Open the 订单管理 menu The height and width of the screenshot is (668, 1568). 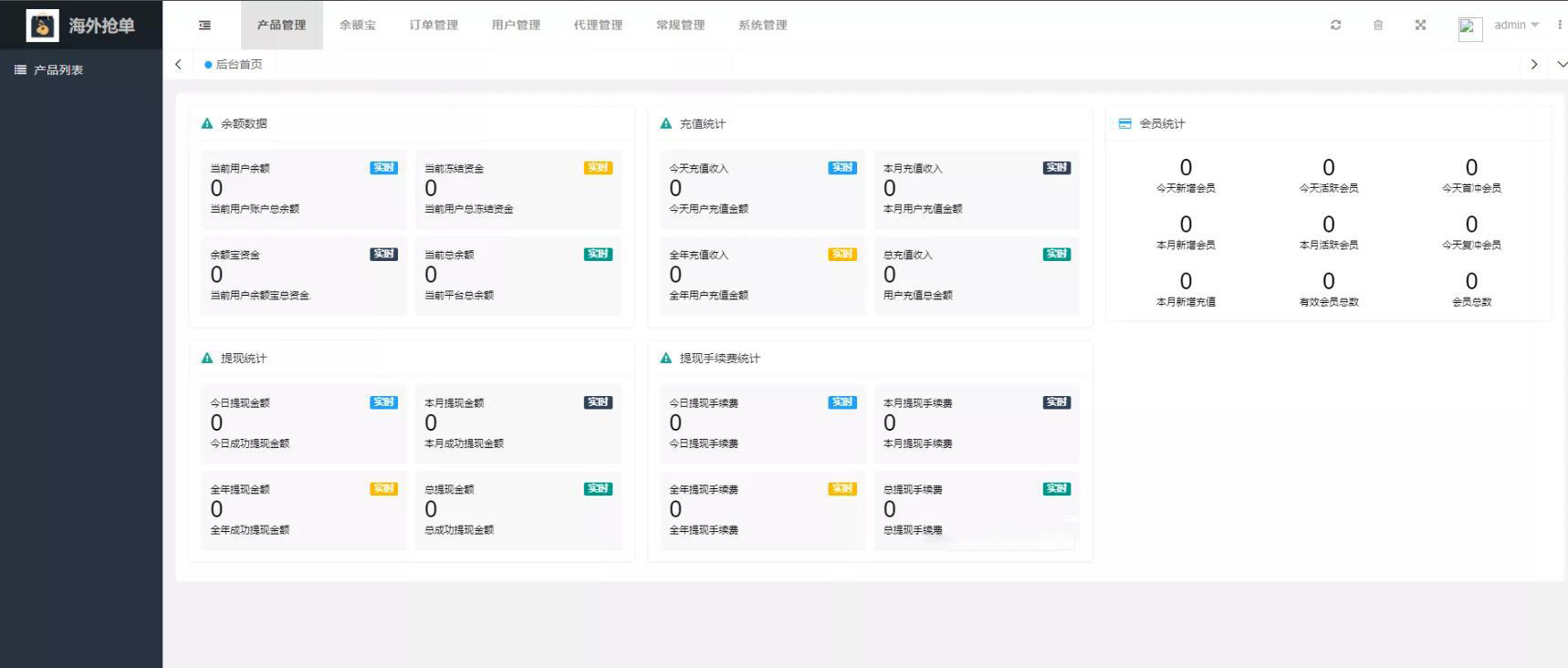tap(434, 26)
